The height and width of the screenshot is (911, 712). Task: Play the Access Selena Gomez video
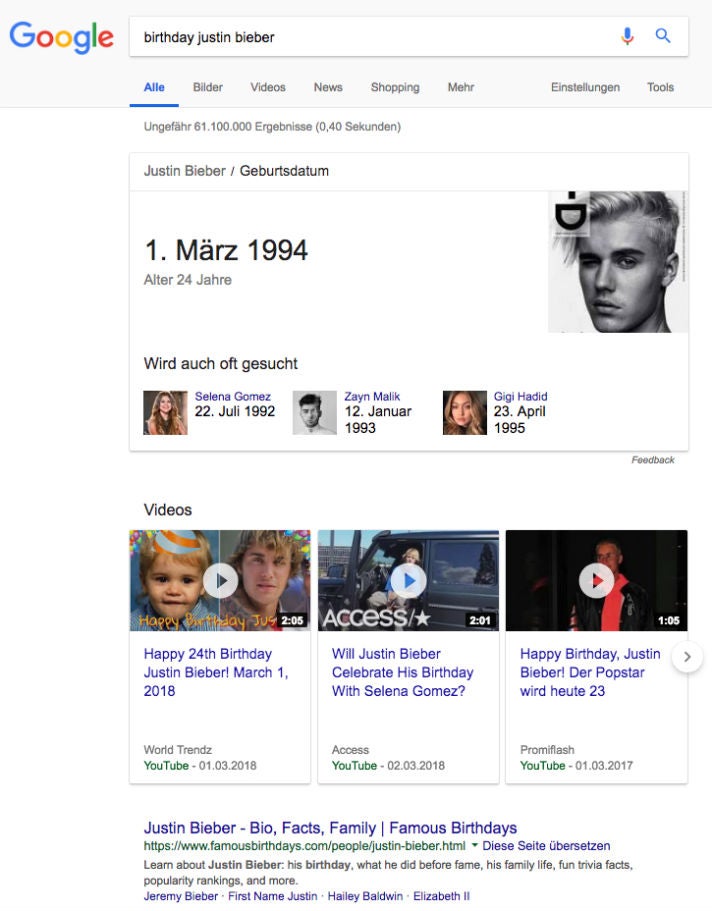(x=408, y=580)
